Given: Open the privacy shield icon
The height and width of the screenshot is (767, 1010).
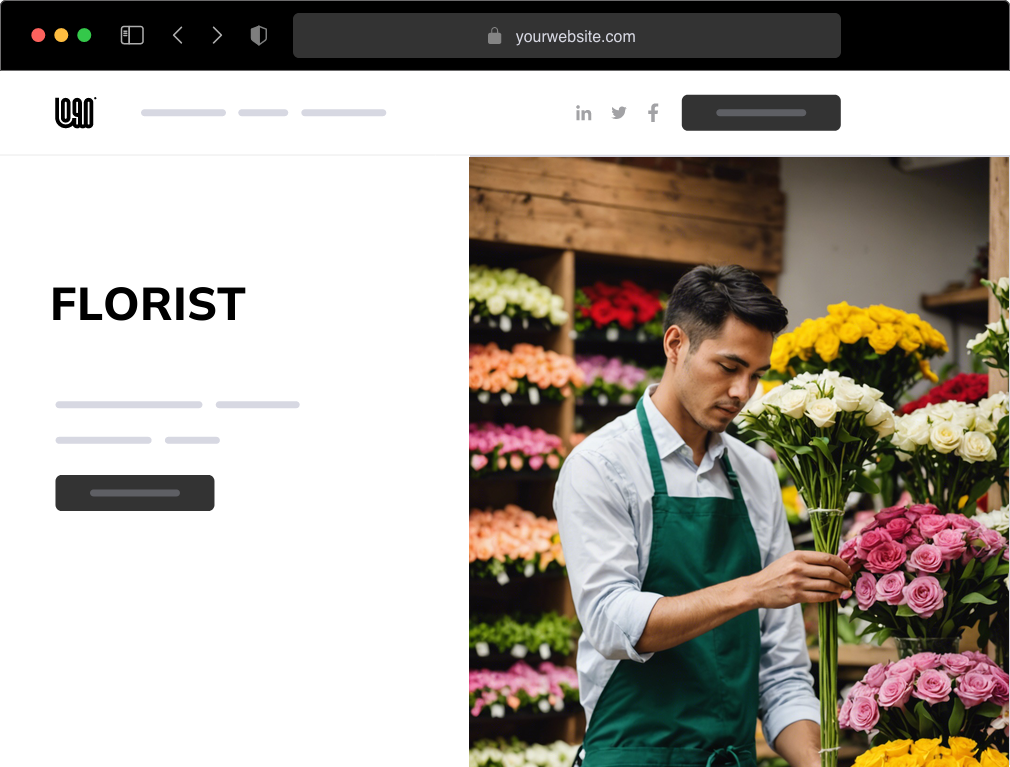Looking at the screenshot, I should click(258, 36).
